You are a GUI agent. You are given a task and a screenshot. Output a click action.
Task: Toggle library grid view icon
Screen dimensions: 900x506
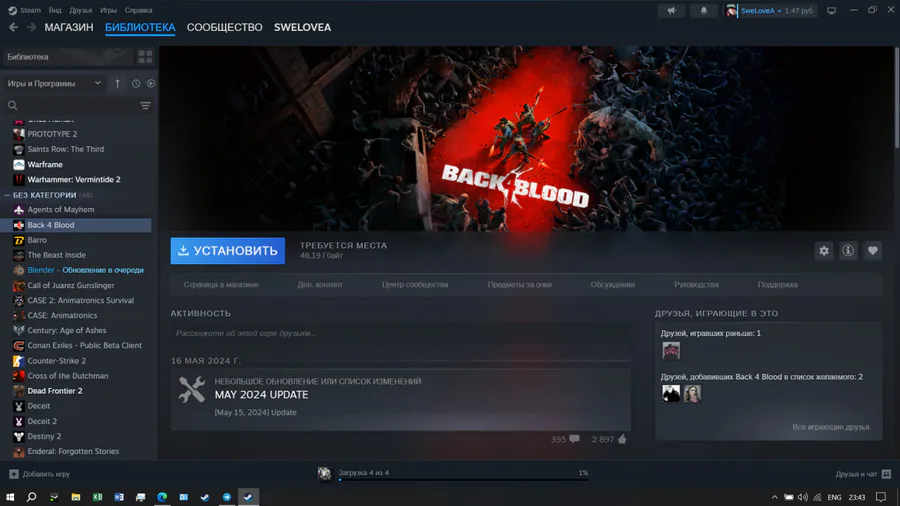coord(145,56)
